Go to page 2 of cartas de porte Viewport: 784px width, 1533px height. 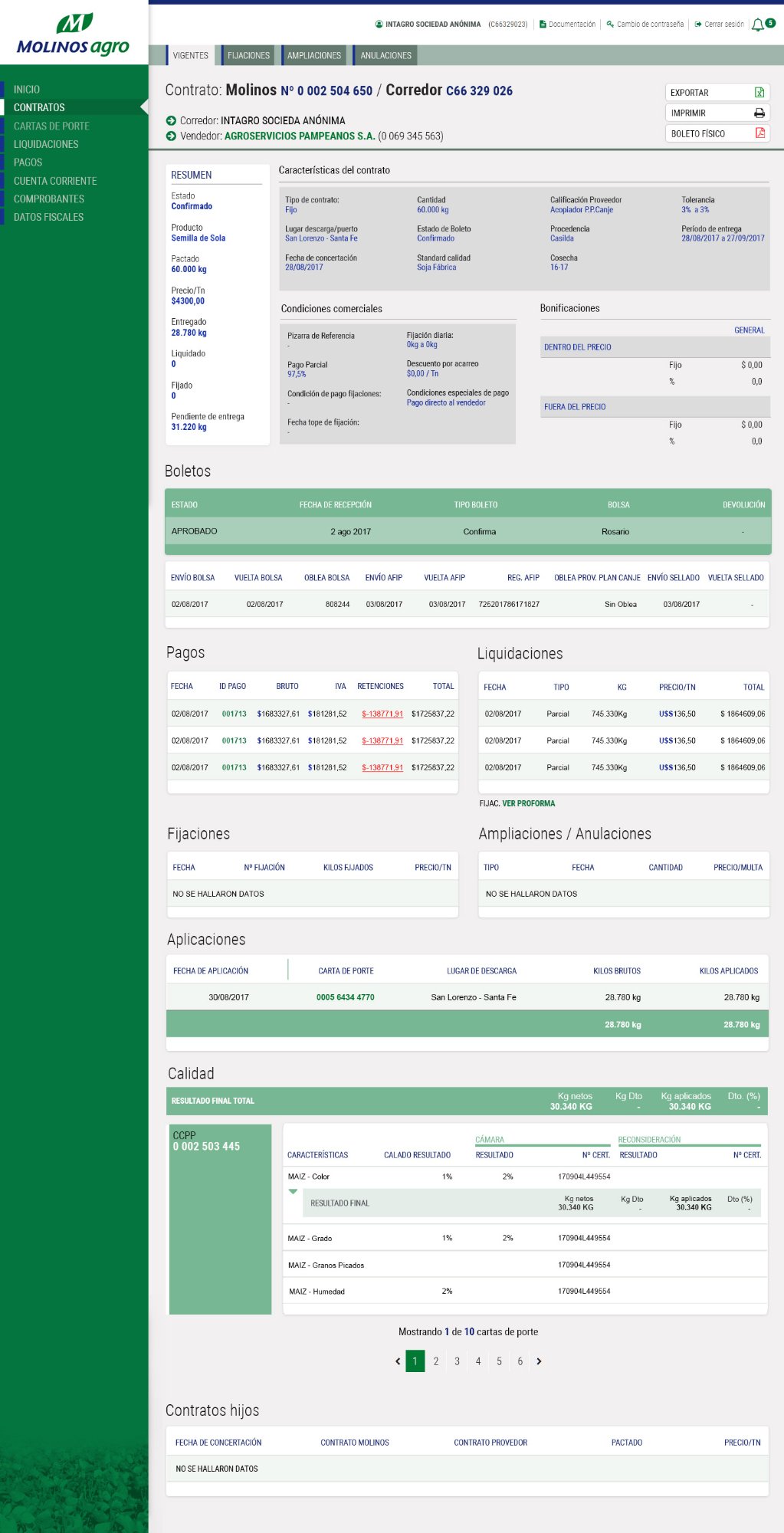coord(436,1361)
